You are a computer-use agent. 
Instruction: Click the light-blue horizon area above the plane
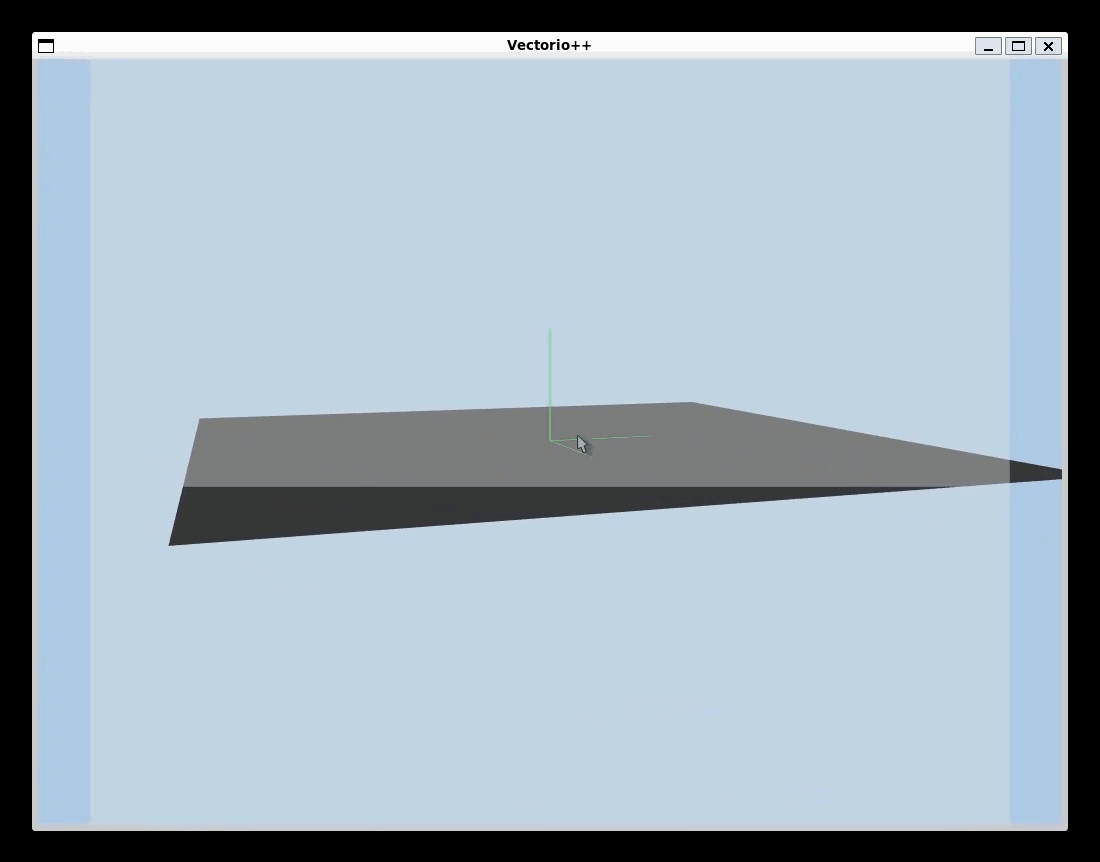point(550,250)
